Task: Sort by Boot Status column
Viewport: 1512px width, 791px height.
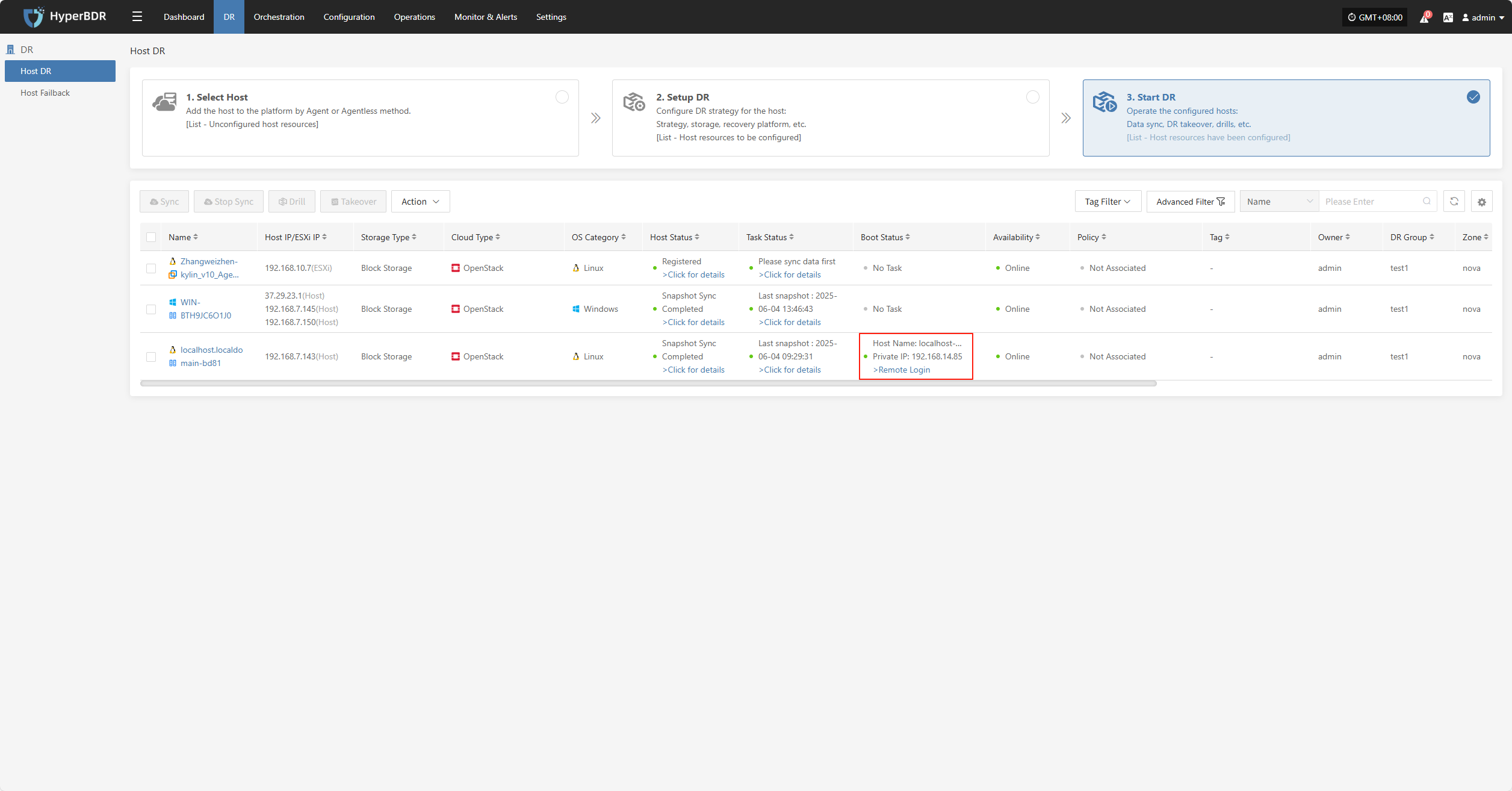Action: (908, 237)
